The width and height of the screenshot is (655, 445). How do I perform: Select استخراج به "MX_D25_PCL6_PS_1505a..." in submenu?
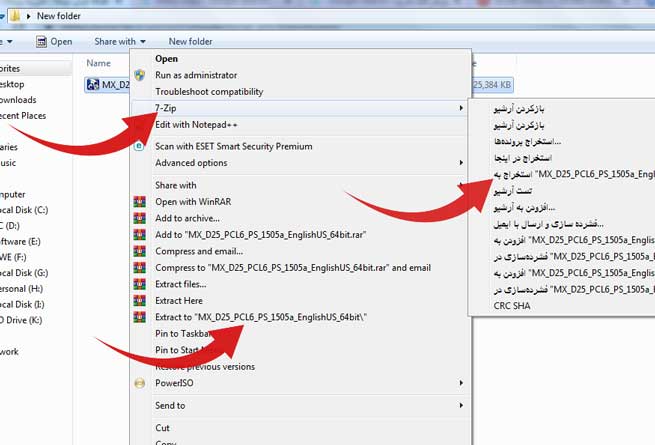tap(574, 175)
